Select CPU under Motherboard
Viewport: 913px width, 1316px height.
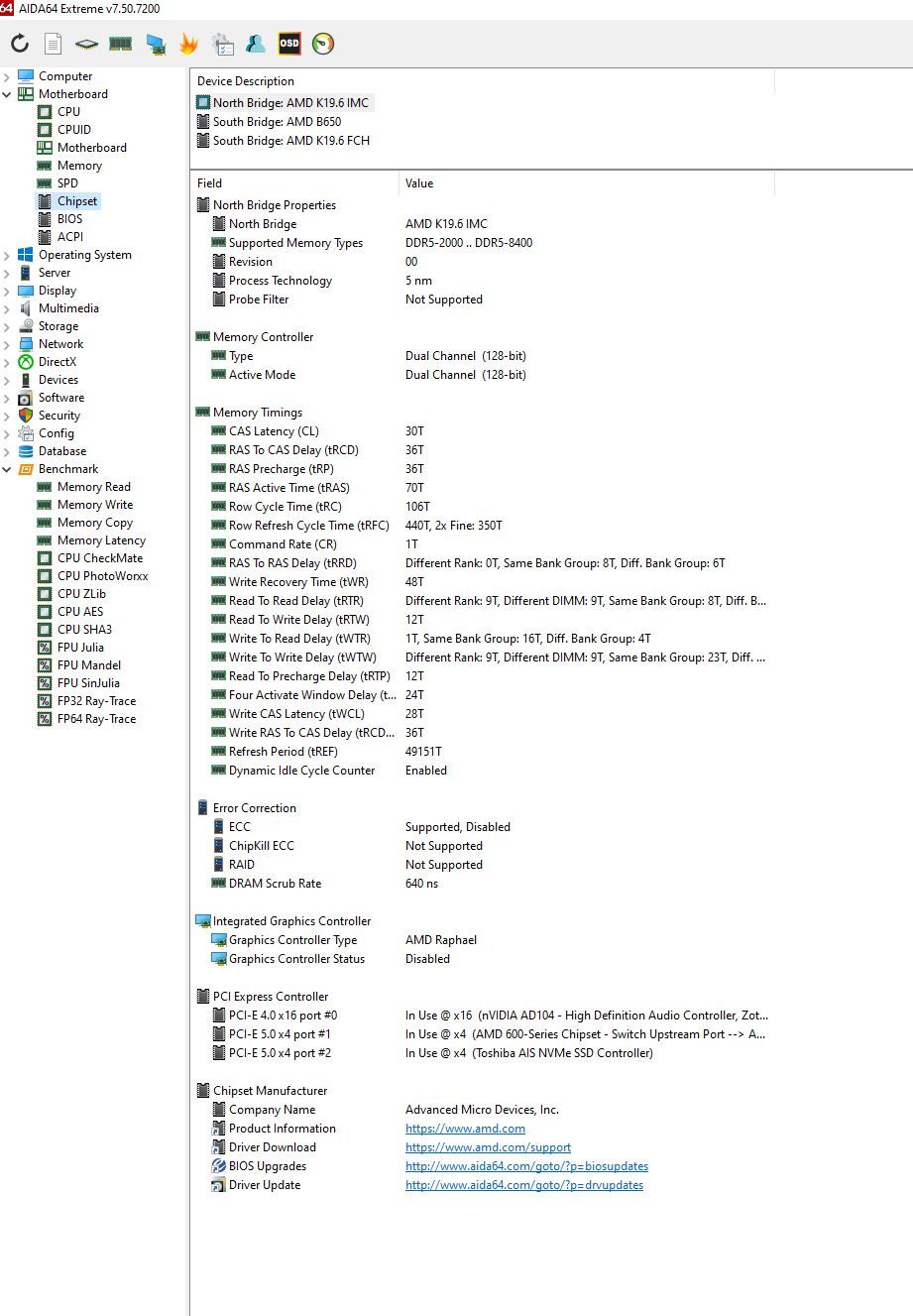click(x=68, y=112)
